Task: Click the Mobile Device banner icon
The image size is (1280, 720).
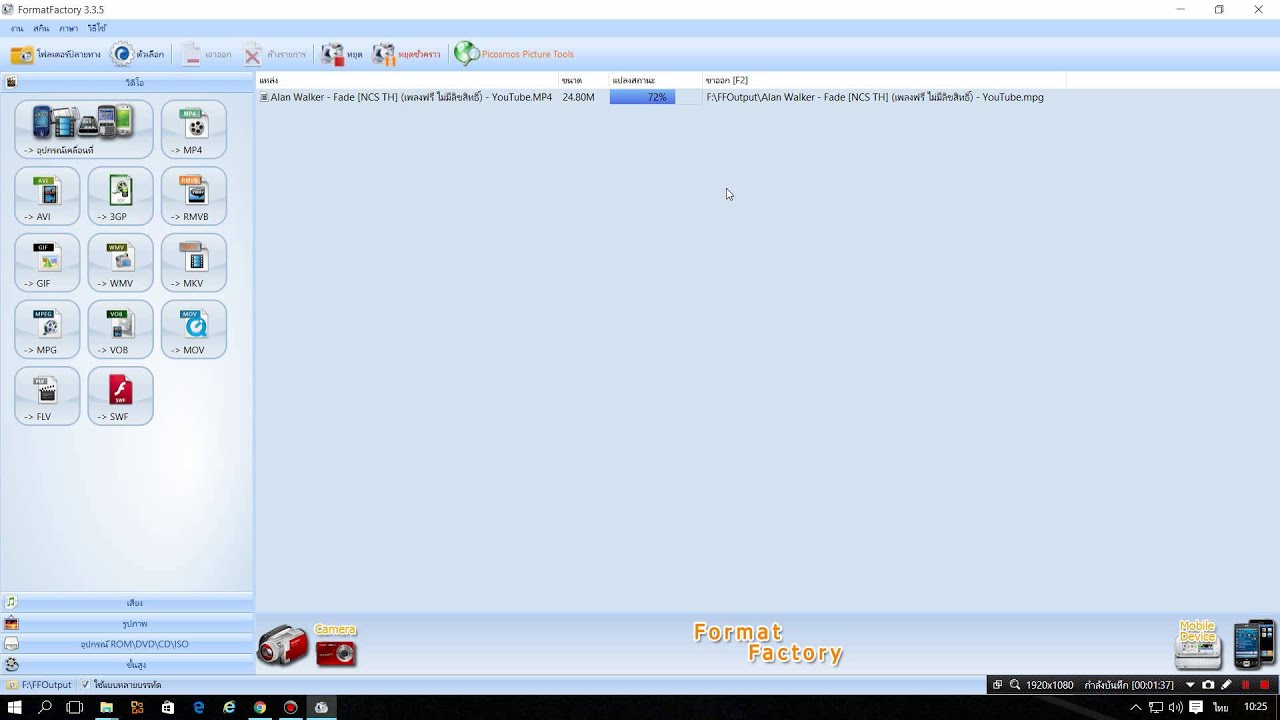Action: [1197, 645]
